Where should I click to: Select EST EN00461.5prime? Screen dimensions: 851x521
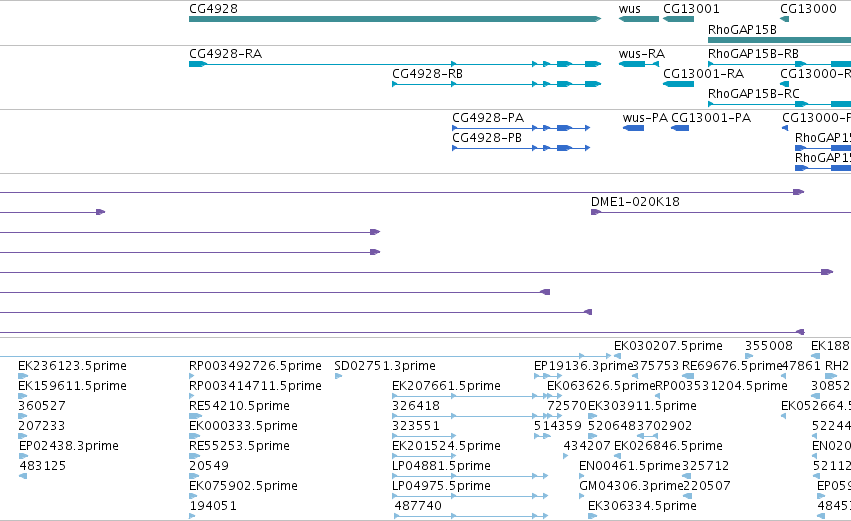point(630,466)
